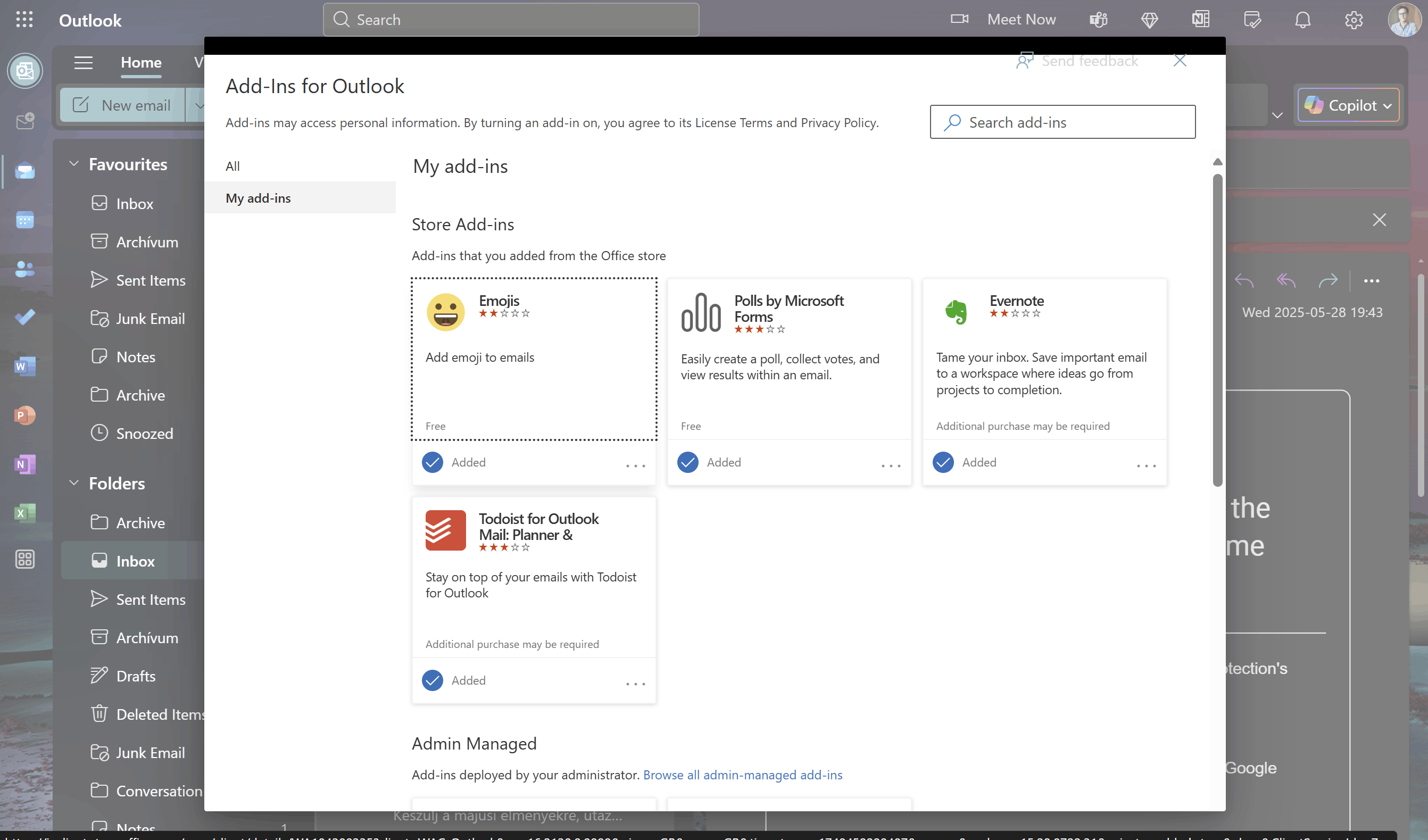This screenshot has height=840, width=1428.
Task: Toggle Added for Todoist for Outlook Mail
Action: pyautogui.click(x=433, y=680)
